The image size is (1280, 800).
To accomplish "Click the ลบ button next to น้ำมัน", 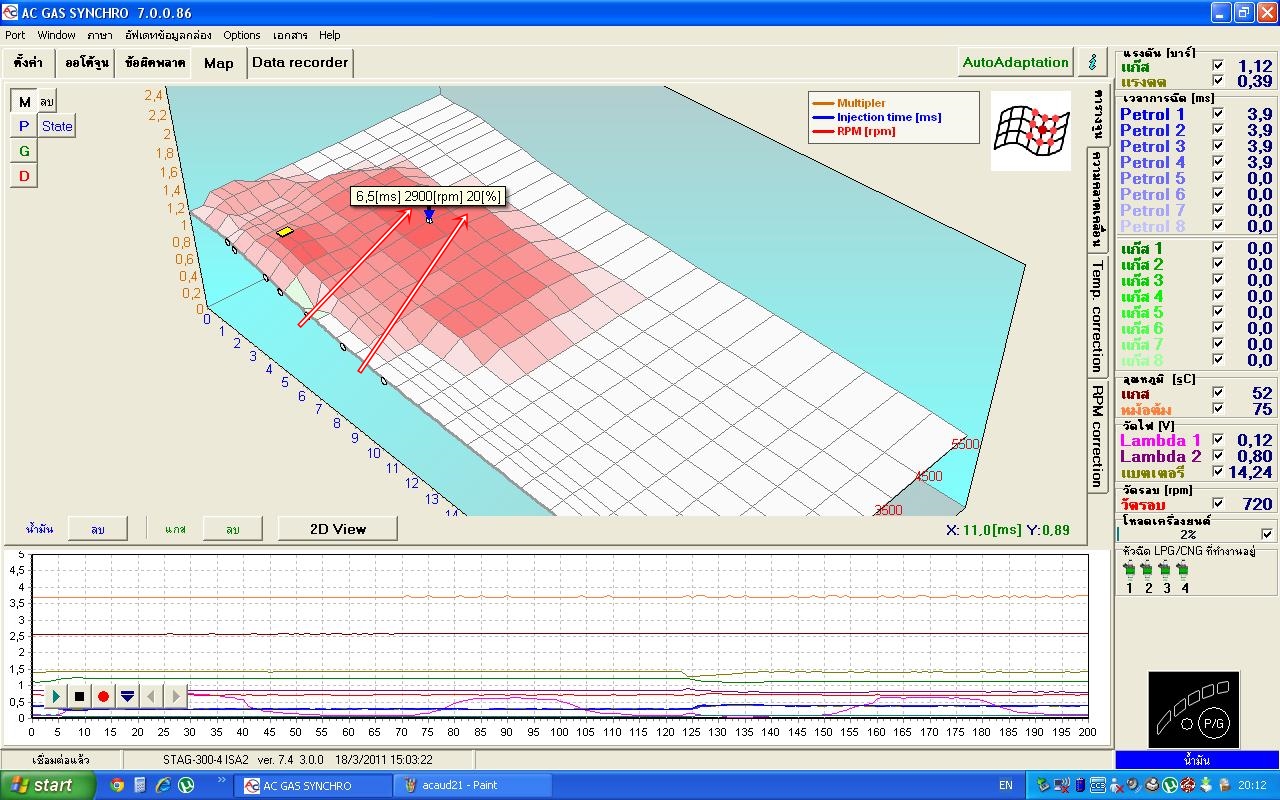I will click(97, 529).
